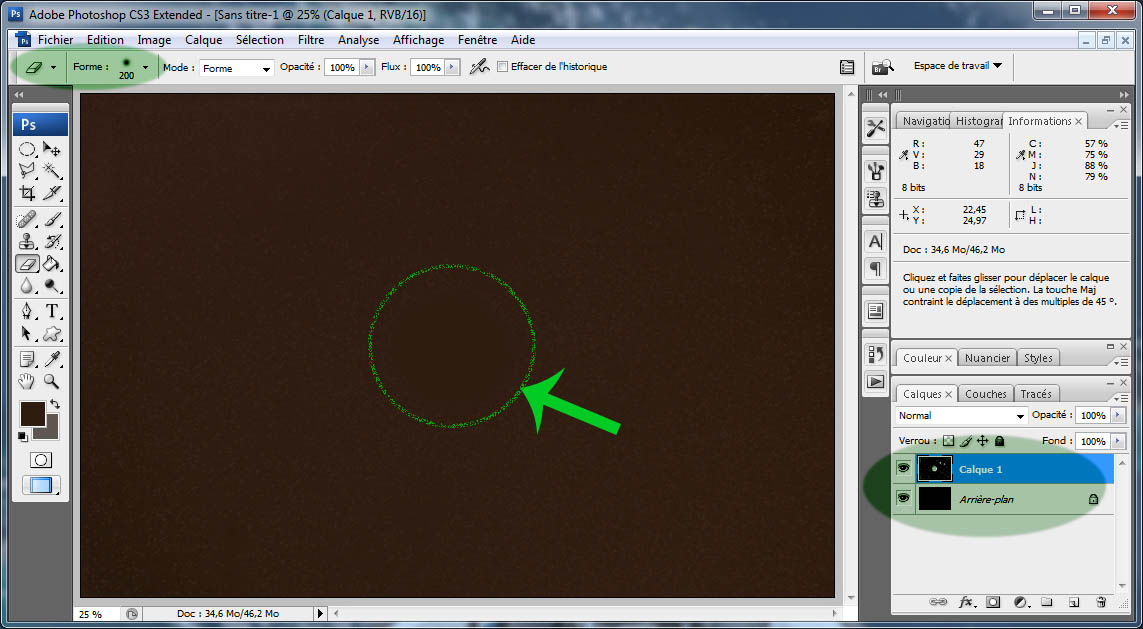Image resolution: width=1143 pixels, height=629 pixels.
Task: Toggle lock position icon
Action: (983, 441)
